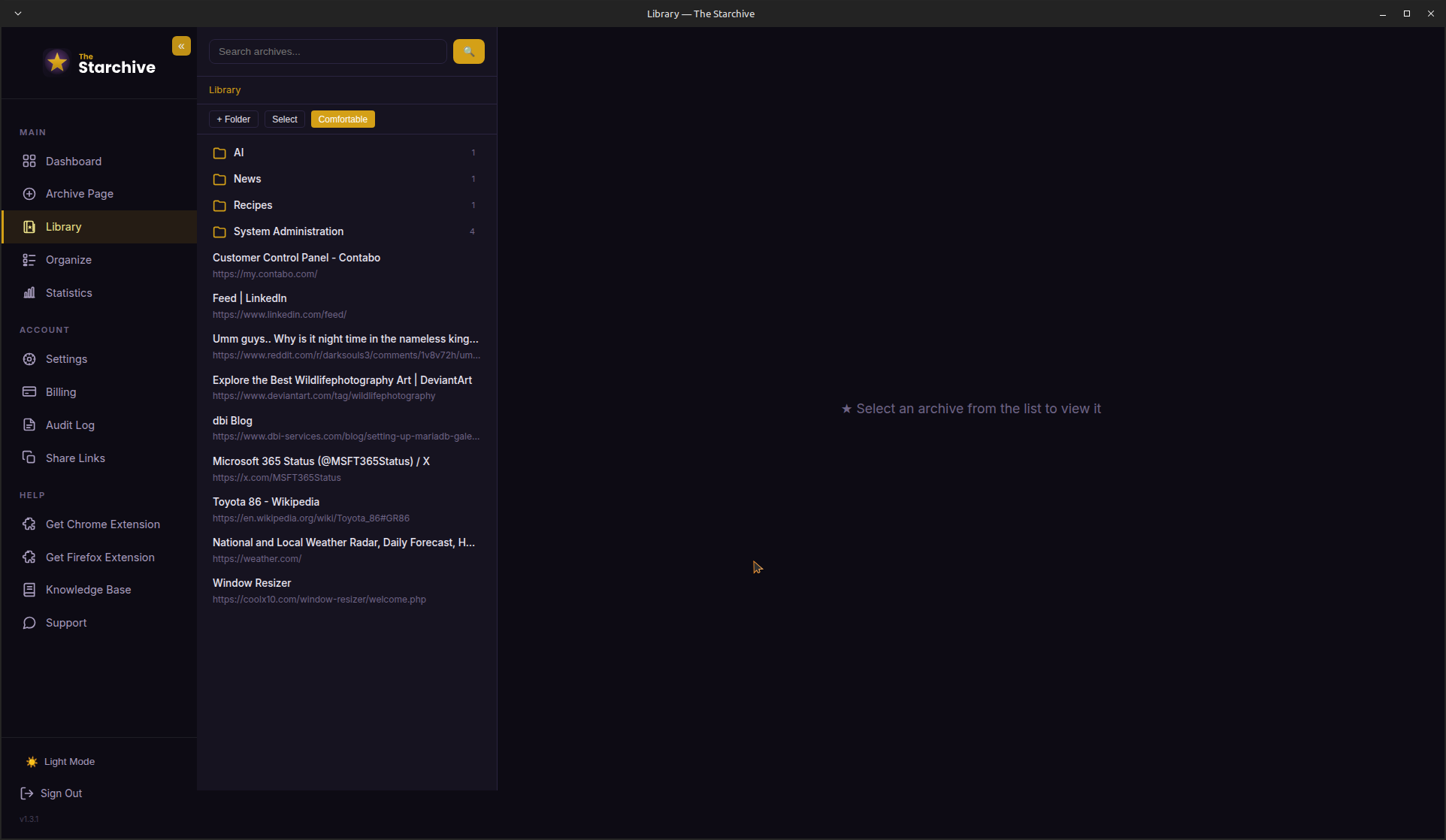Screen dimensions: 1446x840
Task: Open the System Administration folder
Action: pos(346,231)
